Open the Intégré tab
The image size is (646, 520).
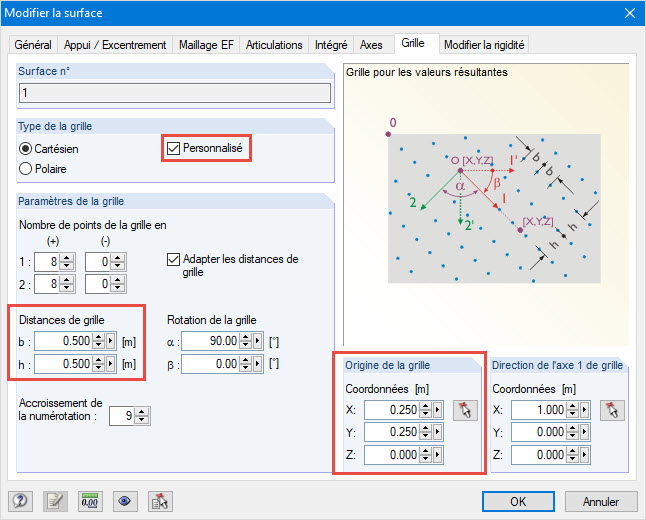331,45
